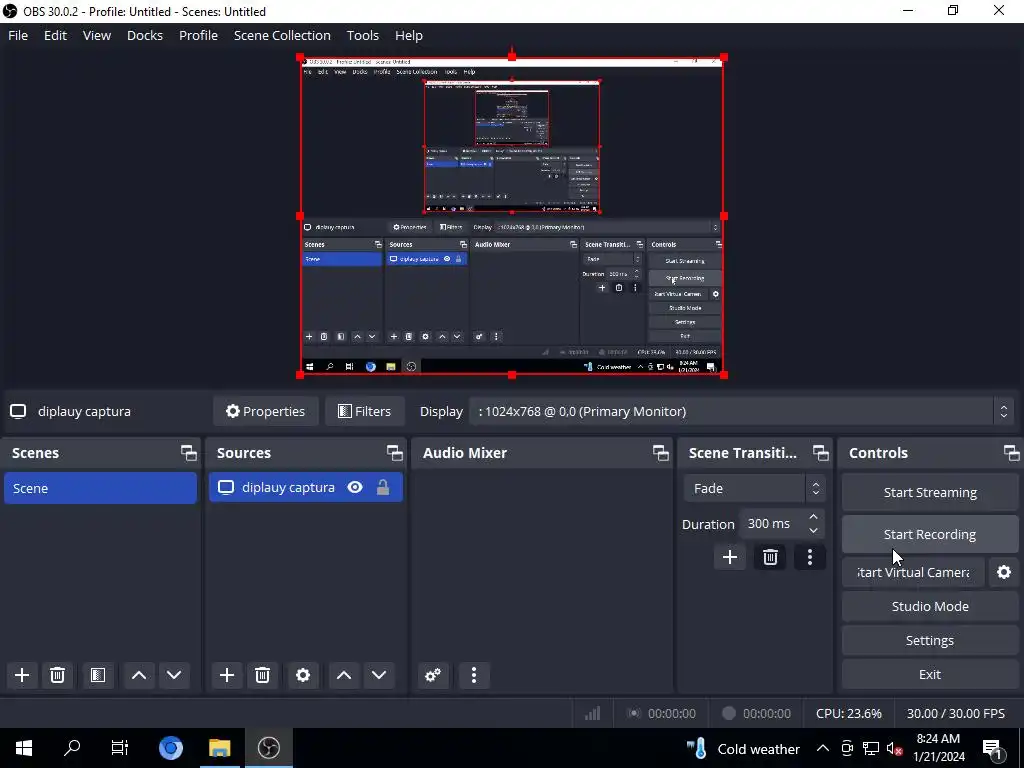1024x768 pixels.
Task: Click taskbar clock showing 8:24 AM
Action: (x=938, y=748)
